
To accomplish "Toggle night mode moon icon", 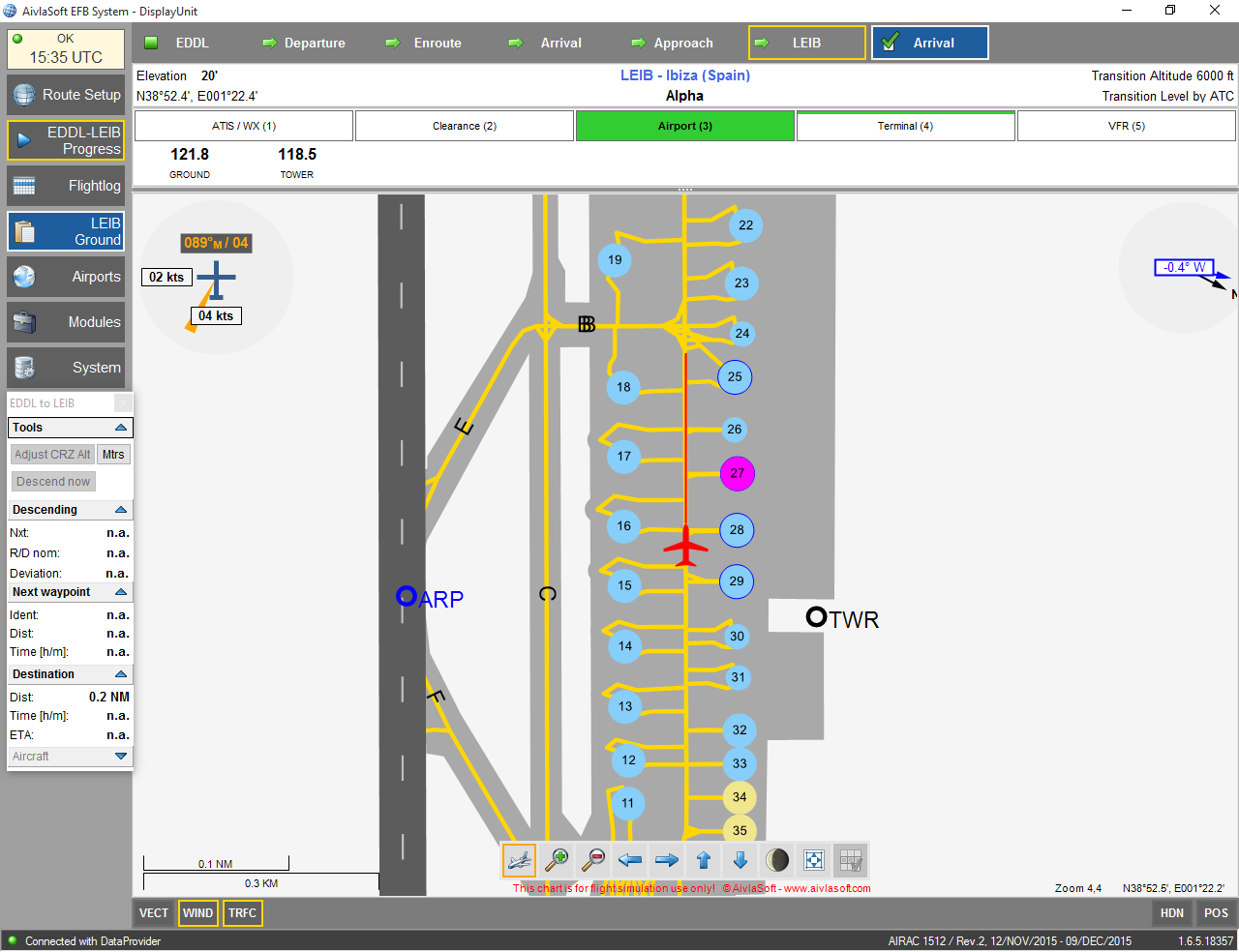I will (777, 860).
